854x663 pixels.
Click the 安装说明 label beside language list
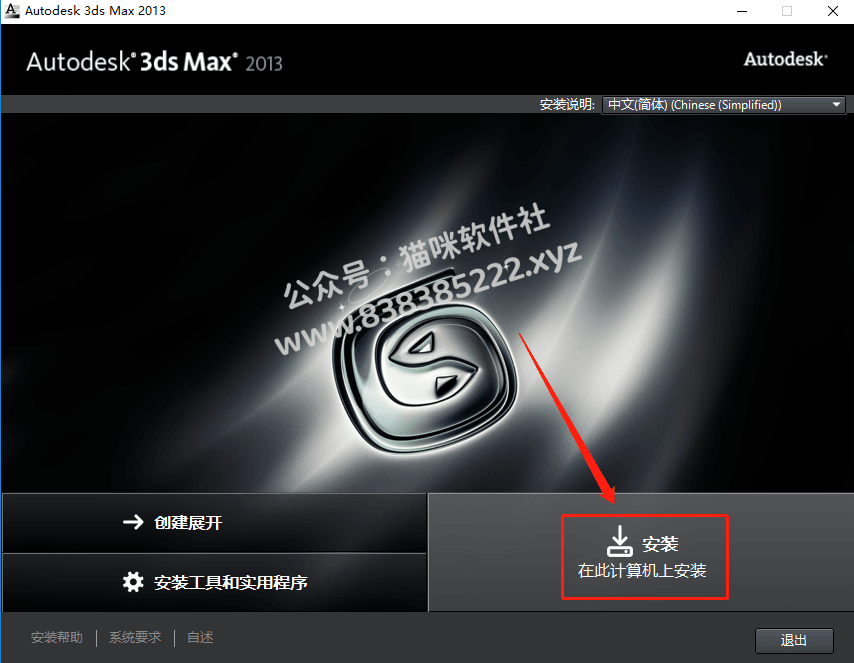pos(567,105)
